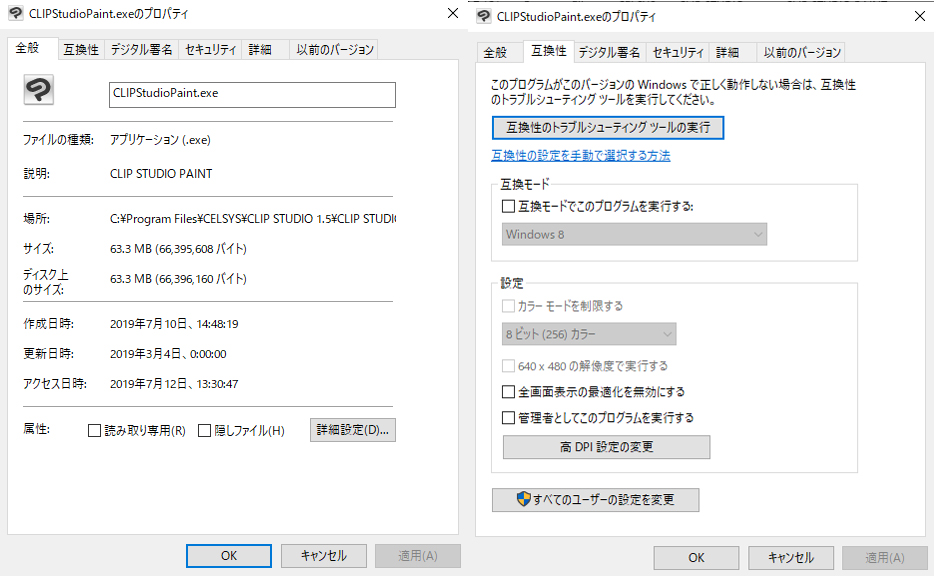
Task: Click OK in right properties window
Action: coord(696,557)
